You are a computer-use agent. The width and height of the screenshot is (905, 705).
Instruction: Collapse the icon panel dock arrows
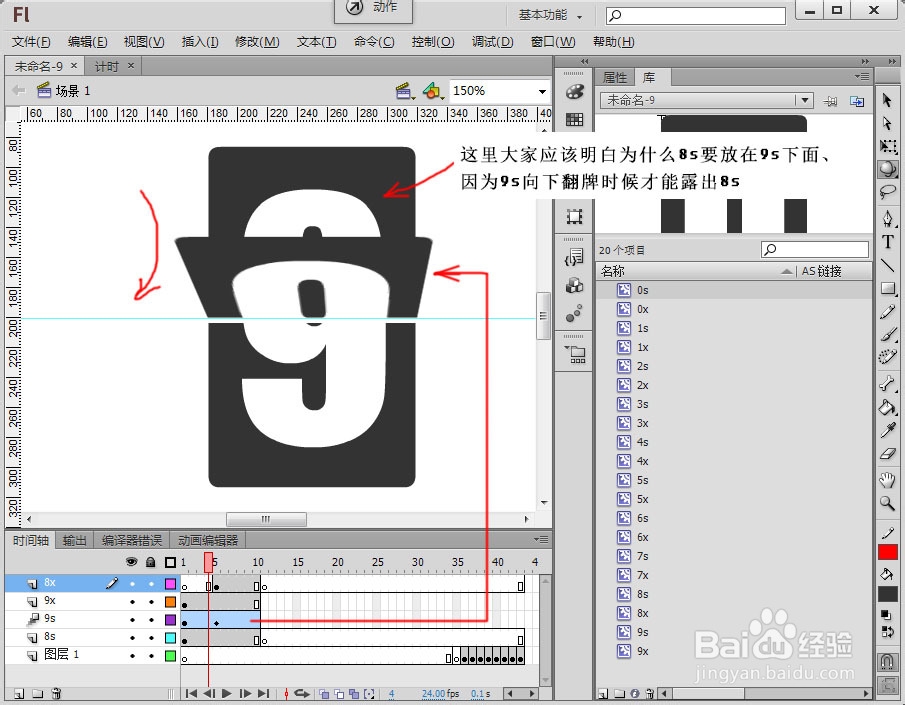coord(585,61)
